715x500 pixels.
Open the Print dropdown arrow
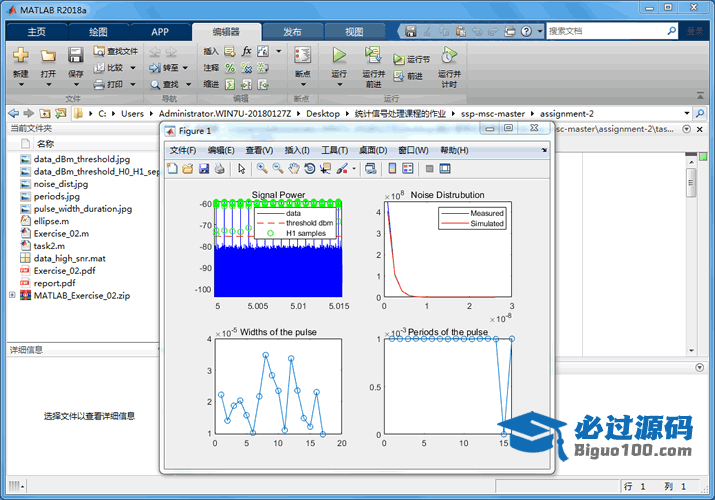coord(133,84)
